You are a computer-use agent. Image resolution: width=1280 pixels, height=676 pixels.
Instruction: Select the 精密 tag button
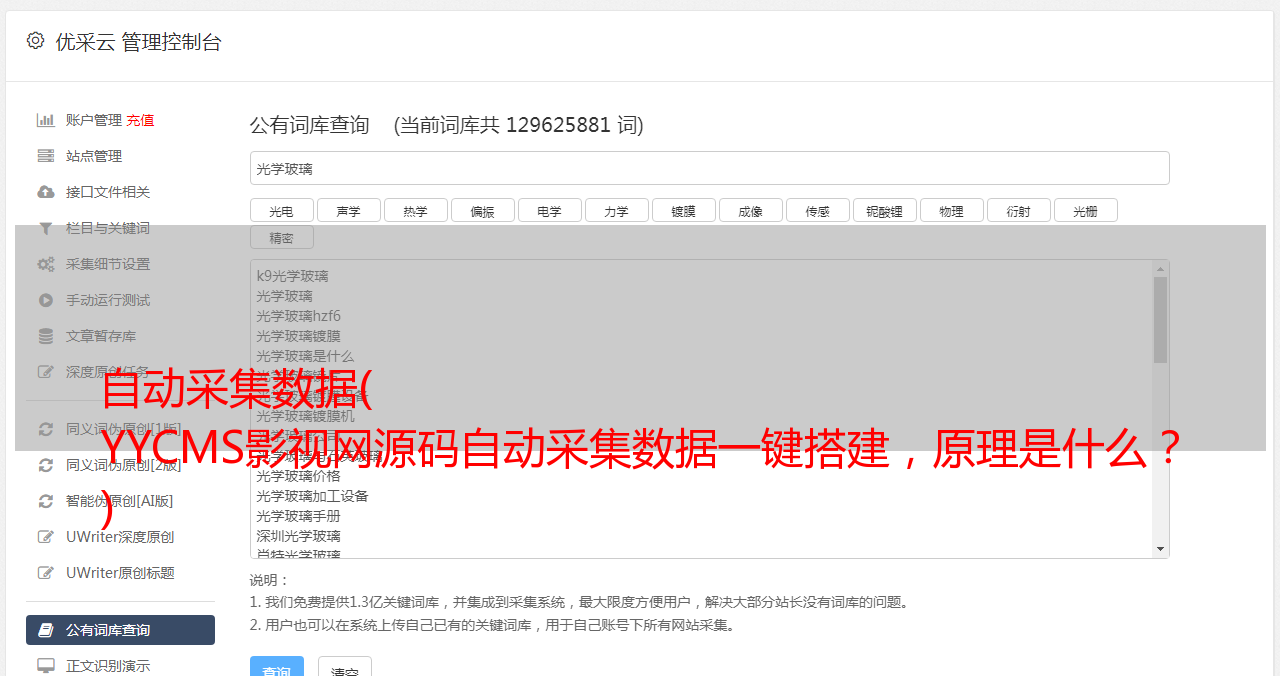click(282, 237)
